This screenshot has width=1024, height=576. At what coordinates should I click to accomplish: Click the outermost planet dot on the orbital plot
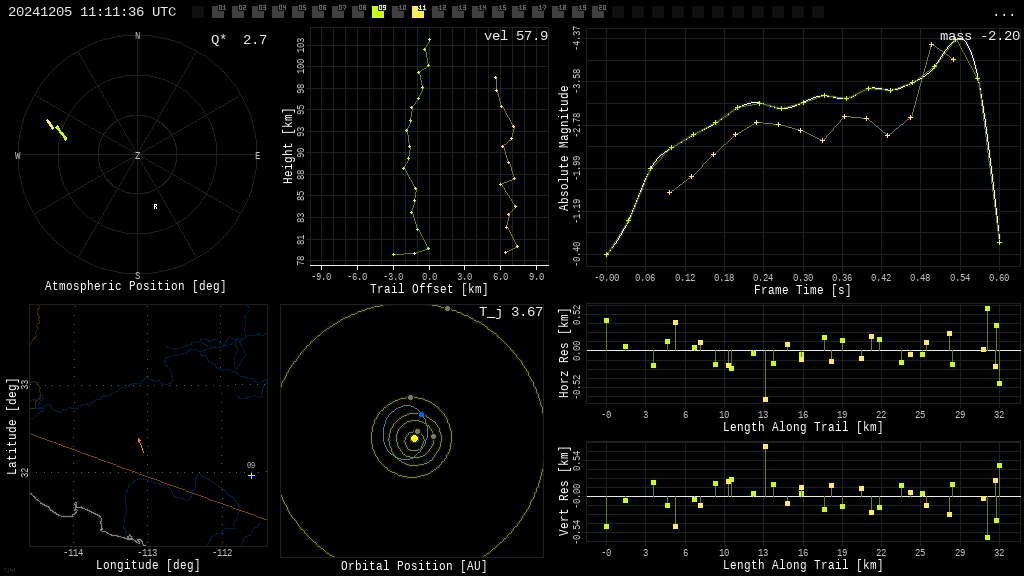pos(447,308)
